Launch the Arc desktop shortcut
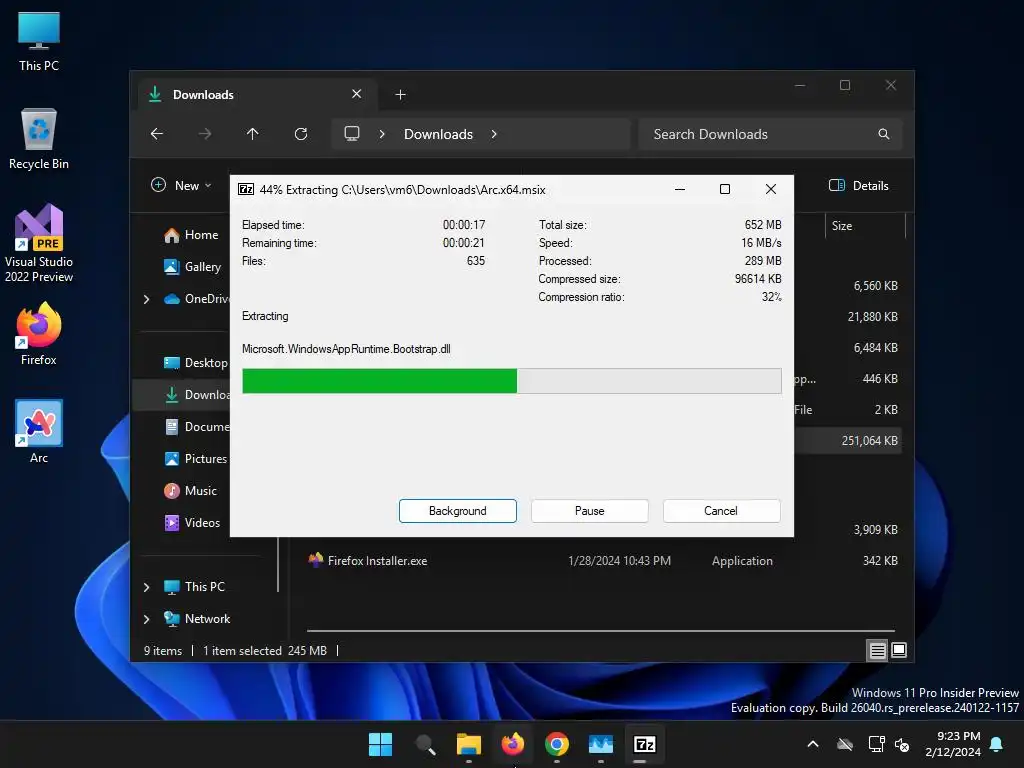Screen dimensions: 1024x768 [39, 432]
